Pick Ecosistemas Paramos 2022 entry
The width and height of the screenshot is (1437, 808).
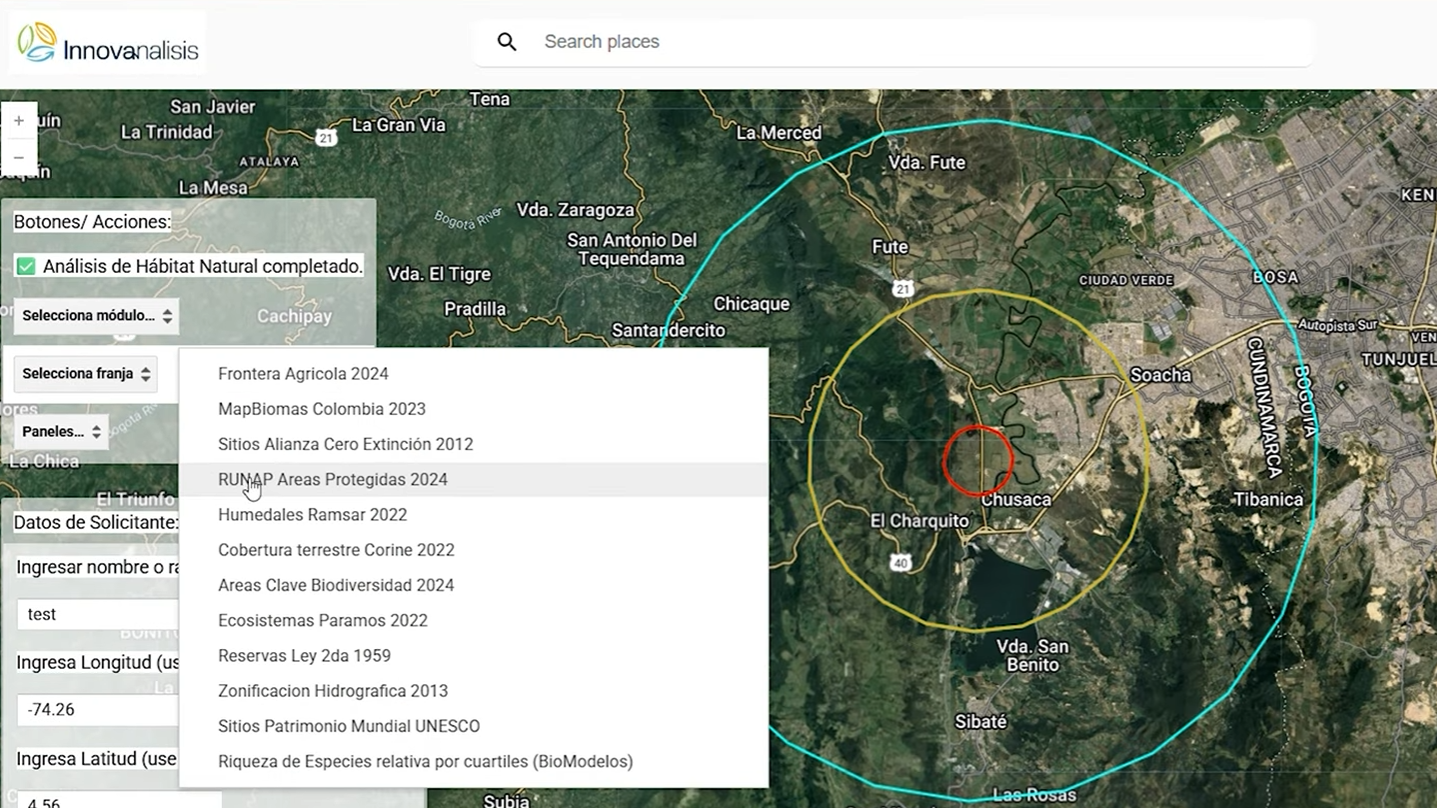473,620
